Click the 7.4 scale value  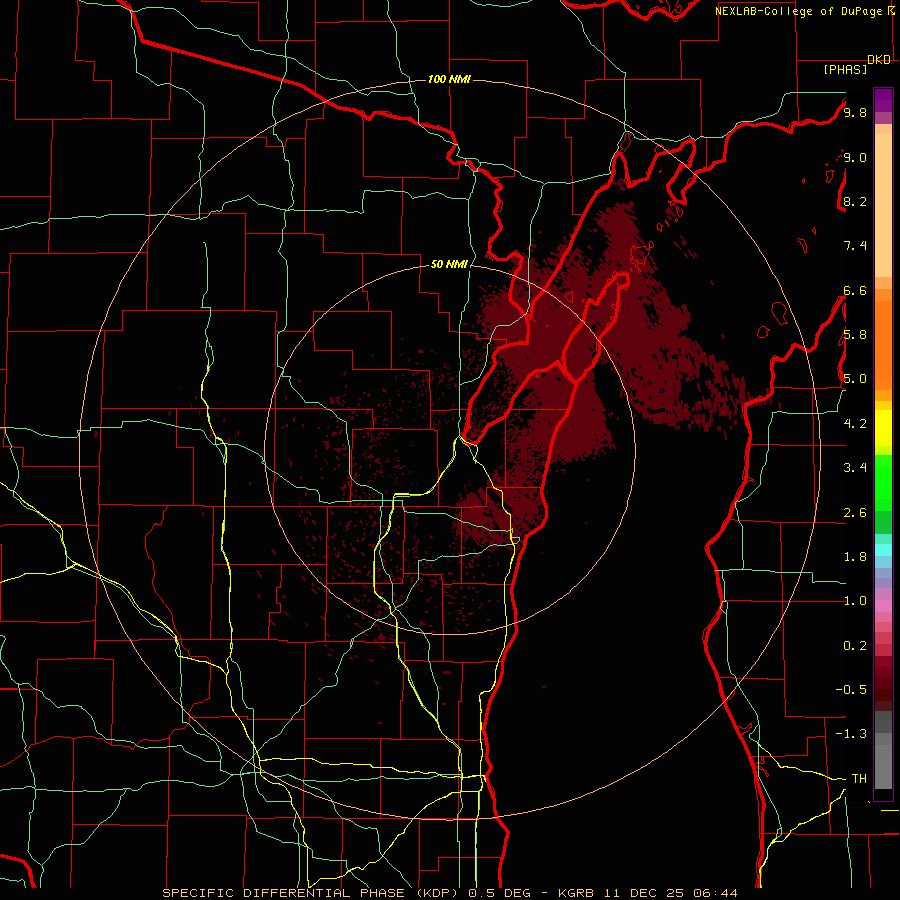pos(855,246)
